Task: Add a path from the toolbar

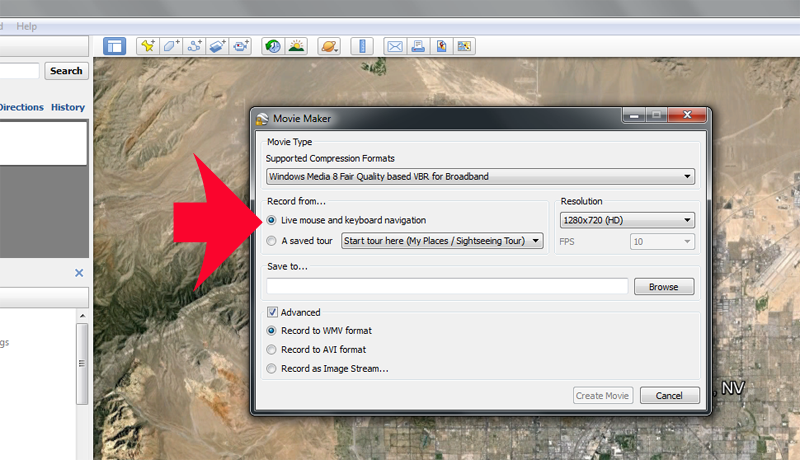Action: click(194, 46)
